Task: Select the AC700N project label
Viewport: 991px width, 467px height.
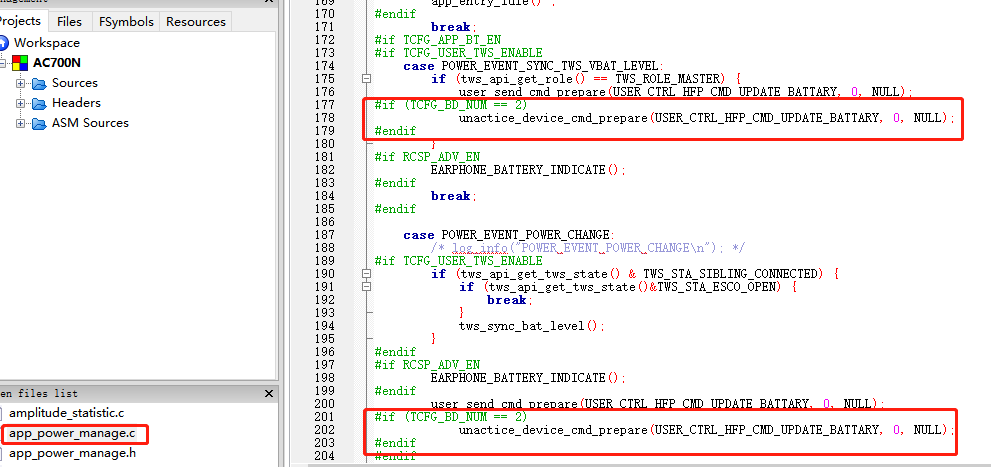Action: [x=57, y=63]
